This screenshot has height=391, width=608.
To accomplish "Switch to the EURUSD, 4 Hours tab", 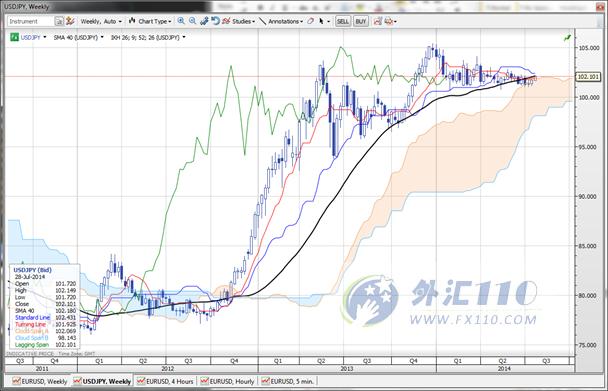I will coord(165,381).
